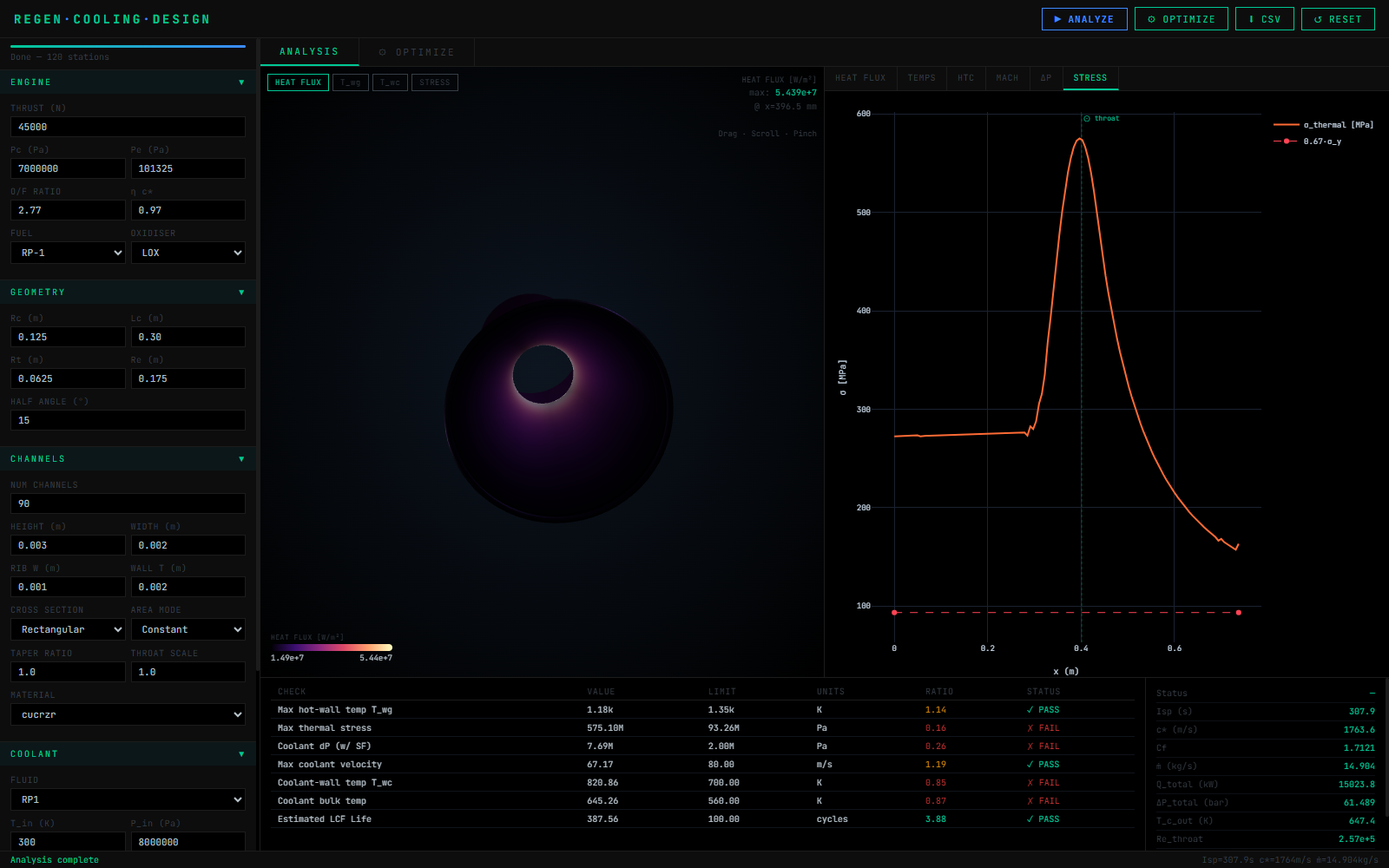Click the throat marker on chart

1101,118
